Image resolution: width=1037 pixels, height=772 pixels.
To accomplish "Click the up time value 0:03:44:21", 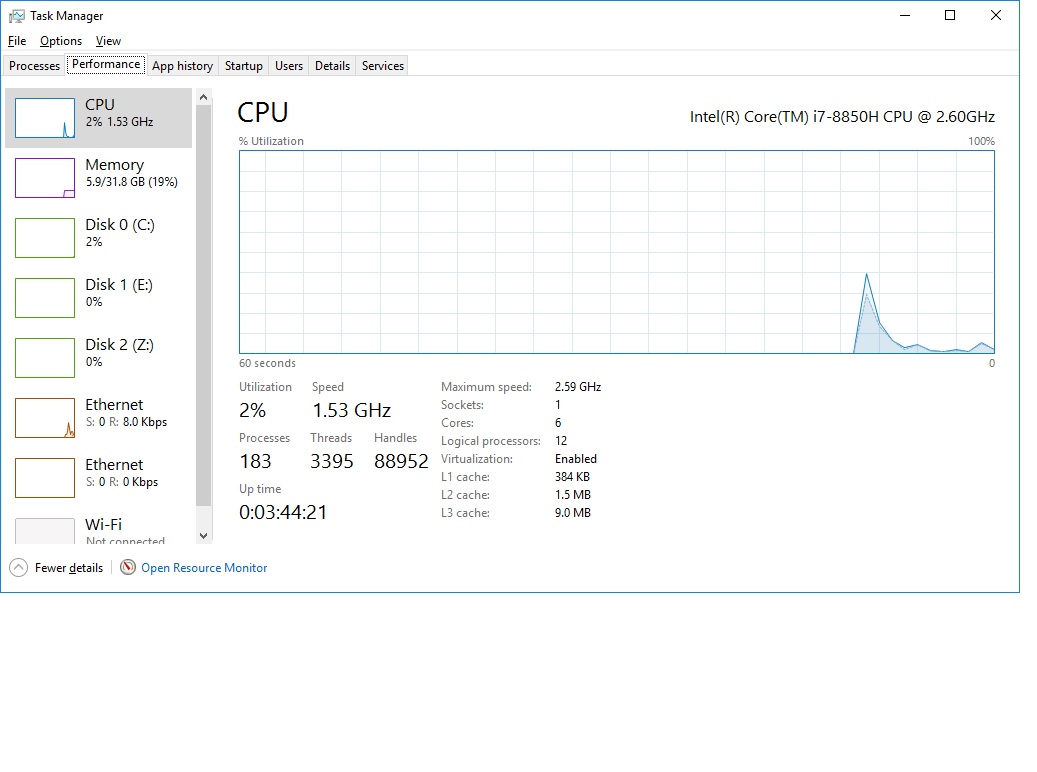I will (283, 512).
